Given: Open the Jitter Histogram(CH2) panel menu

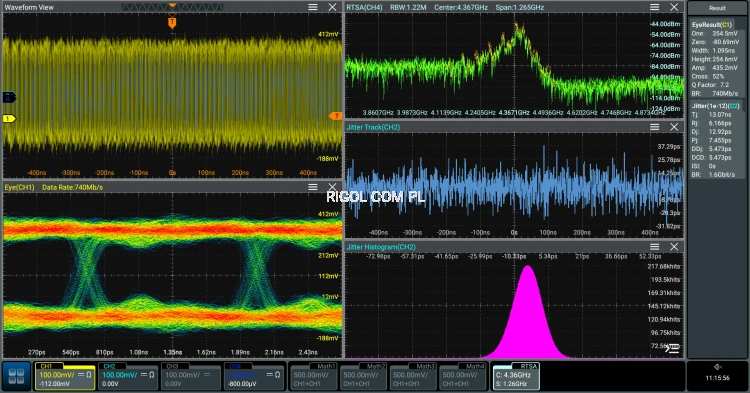Looking at the screenshot, I should pos(654,247).
